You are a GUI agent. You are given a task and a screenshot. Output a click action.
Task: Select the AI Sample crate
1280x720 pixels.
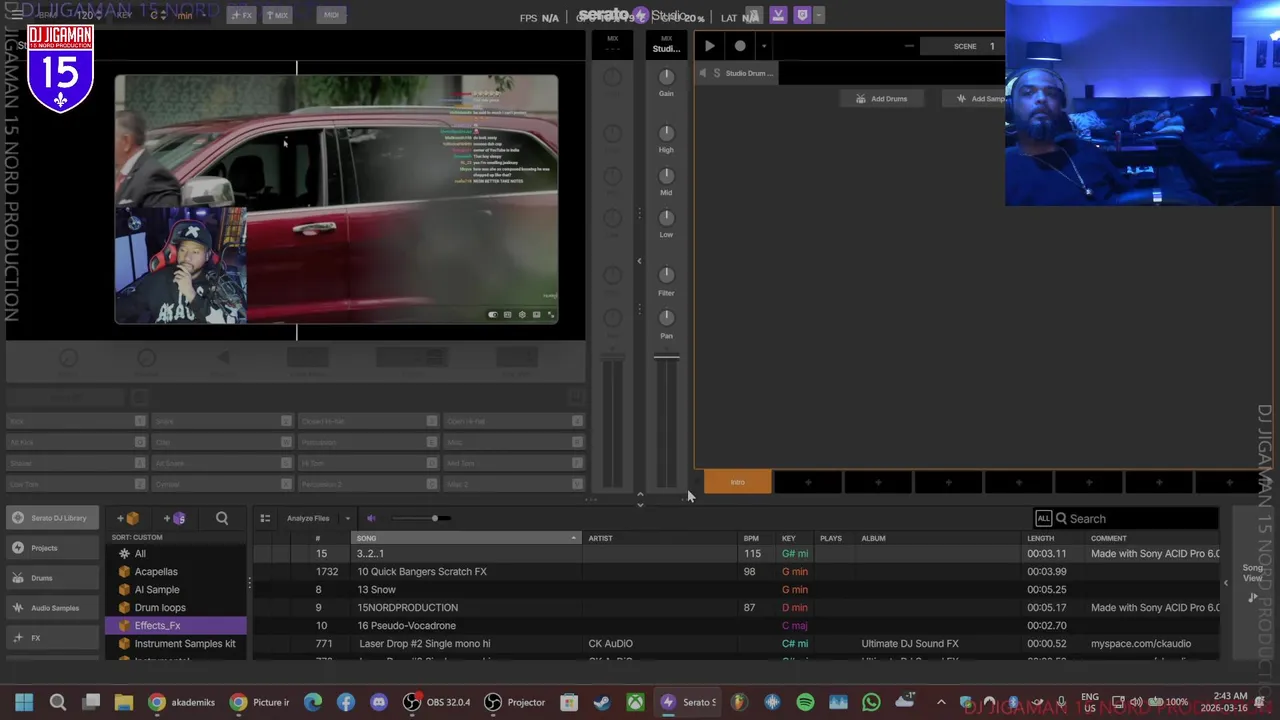pos(176,590)
